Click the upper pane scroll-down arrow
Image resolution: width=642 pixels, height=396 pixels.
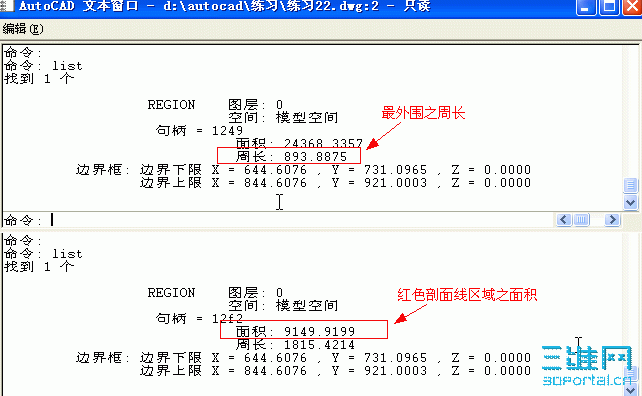631,202
